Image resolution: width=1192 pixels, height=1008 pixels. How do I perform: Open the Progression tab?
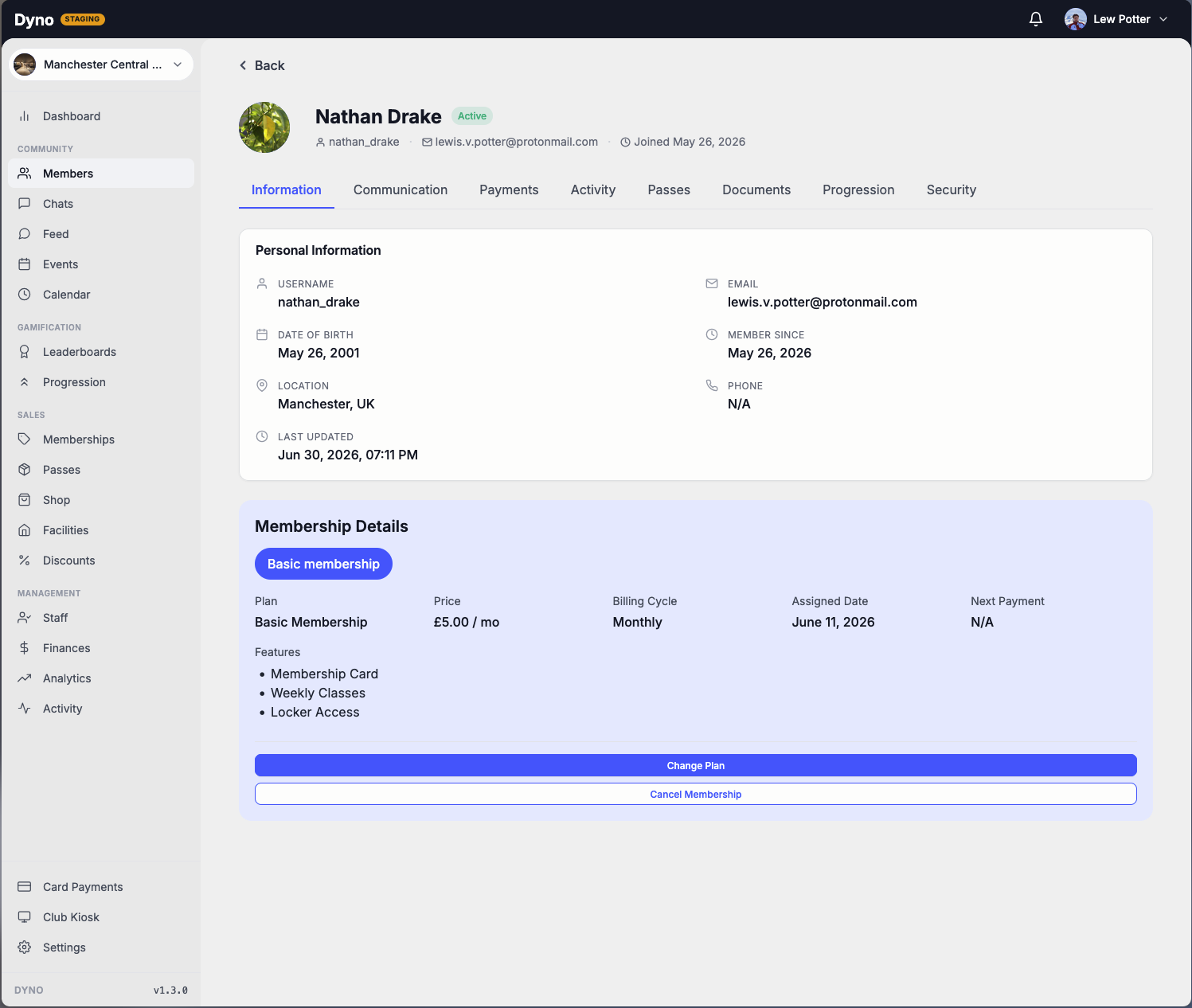(858, 189)
